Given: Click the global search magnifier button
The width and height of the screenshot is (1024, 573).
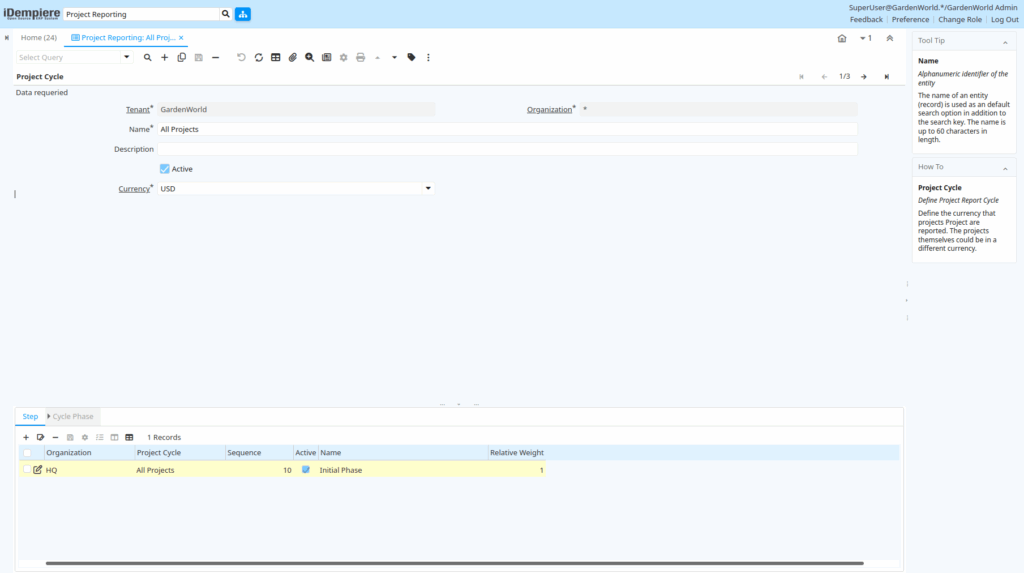Looking at the screenshot, I should point(225,14).
